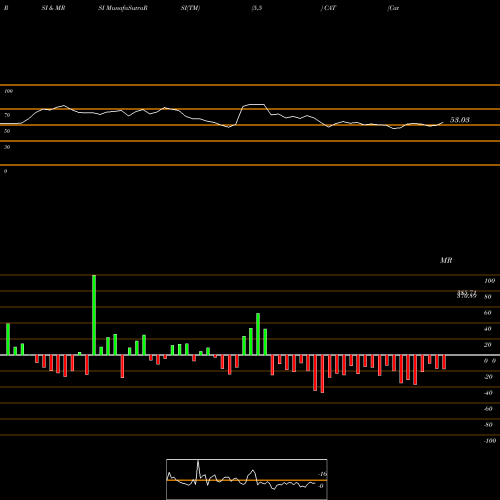Click the MR chart title label
This screenshot has height=500, width=500.
tap(446, 260)
